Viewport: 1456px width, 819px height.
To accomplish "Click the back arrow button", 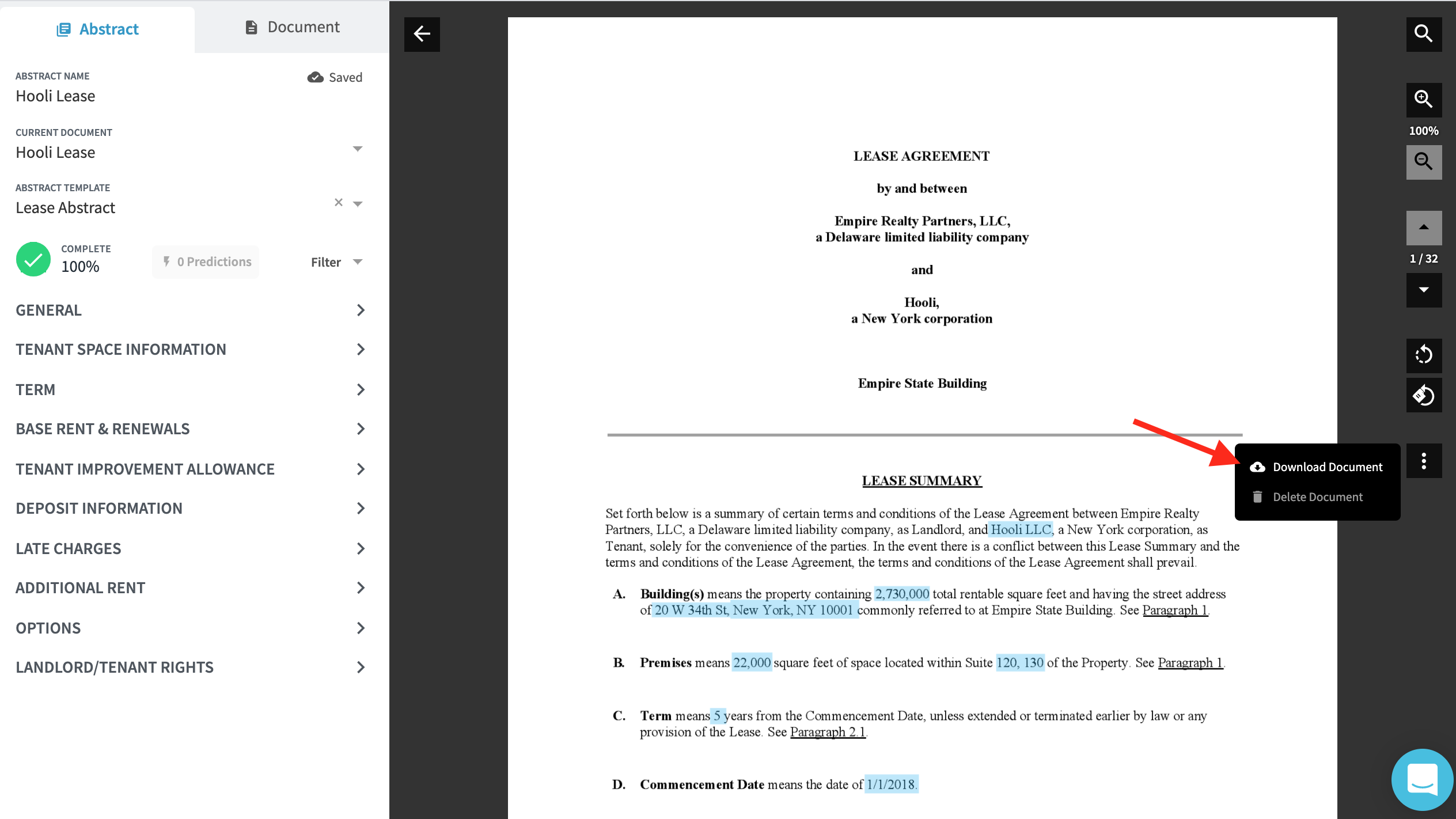I will (x=422, y=34).
